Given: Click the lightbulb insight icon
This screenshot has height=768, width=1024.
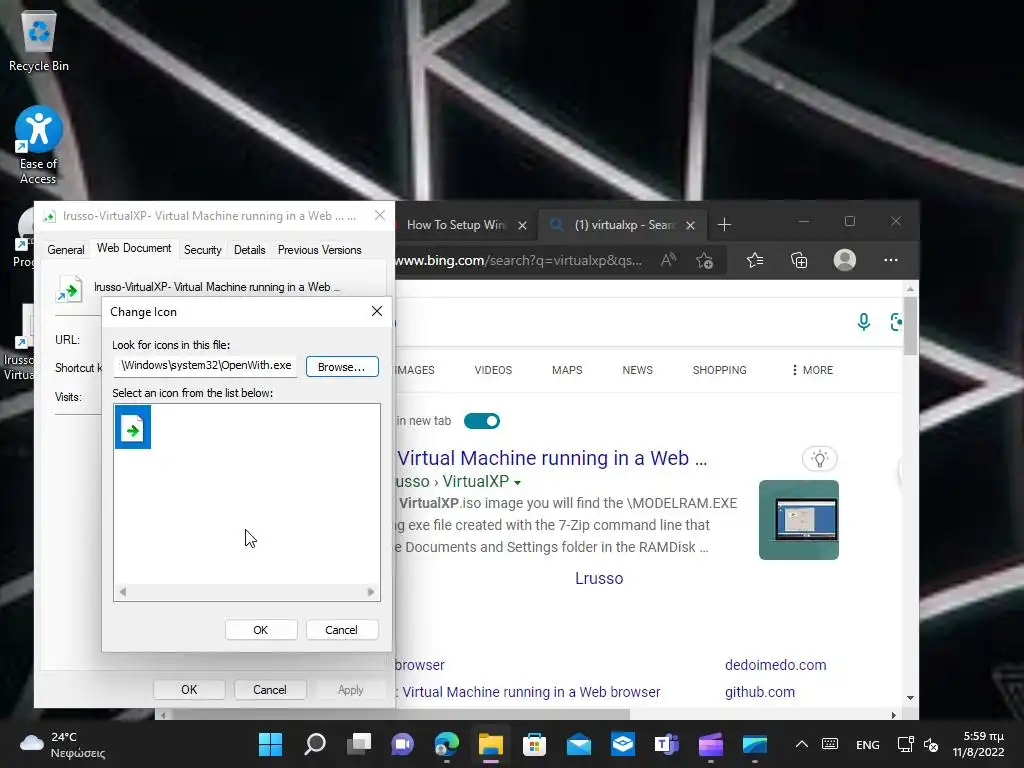Looking at the screenshot, I should click(x=820, y=458).
